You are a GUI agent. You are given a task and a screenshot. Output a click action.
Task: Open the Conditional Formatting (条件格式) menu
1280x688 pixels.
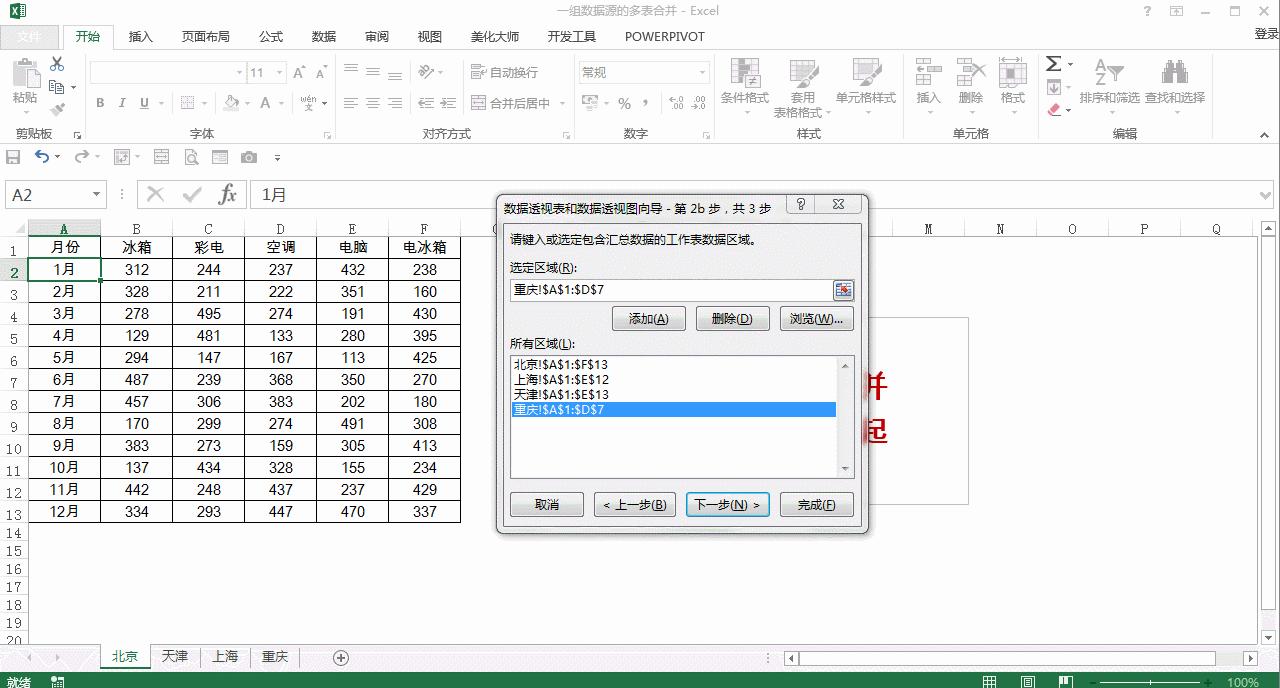(x=745, y=87)
